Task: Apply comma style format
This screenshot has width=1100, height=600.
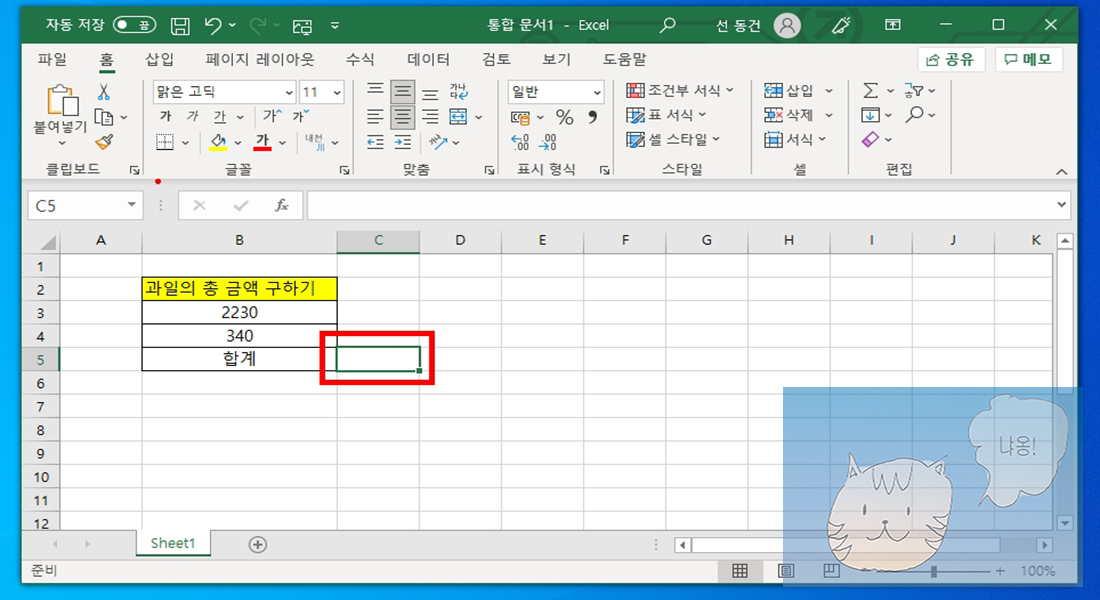Action: (x=593, y=116)
